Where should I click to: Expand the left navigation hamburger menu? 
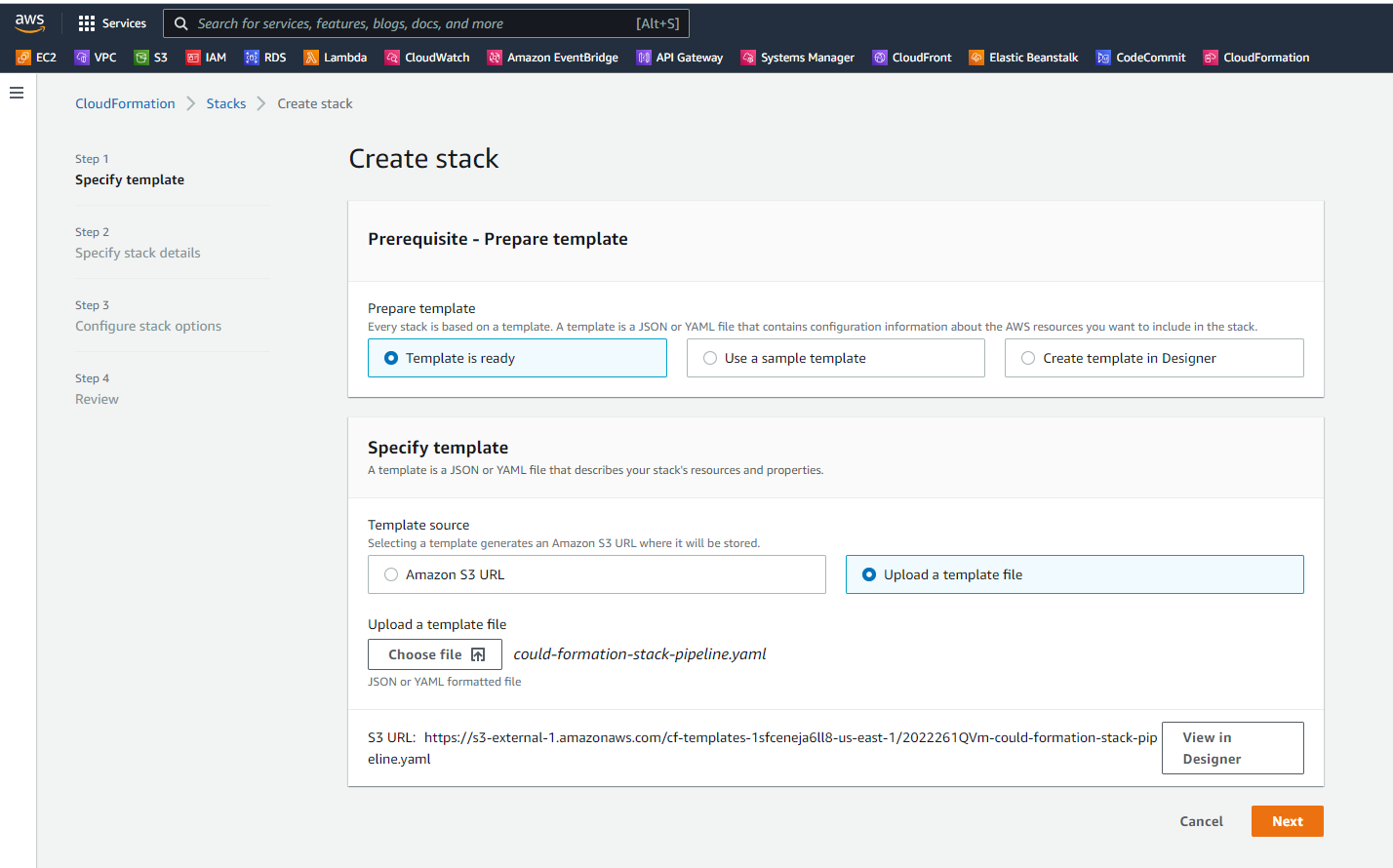point(17,93)
